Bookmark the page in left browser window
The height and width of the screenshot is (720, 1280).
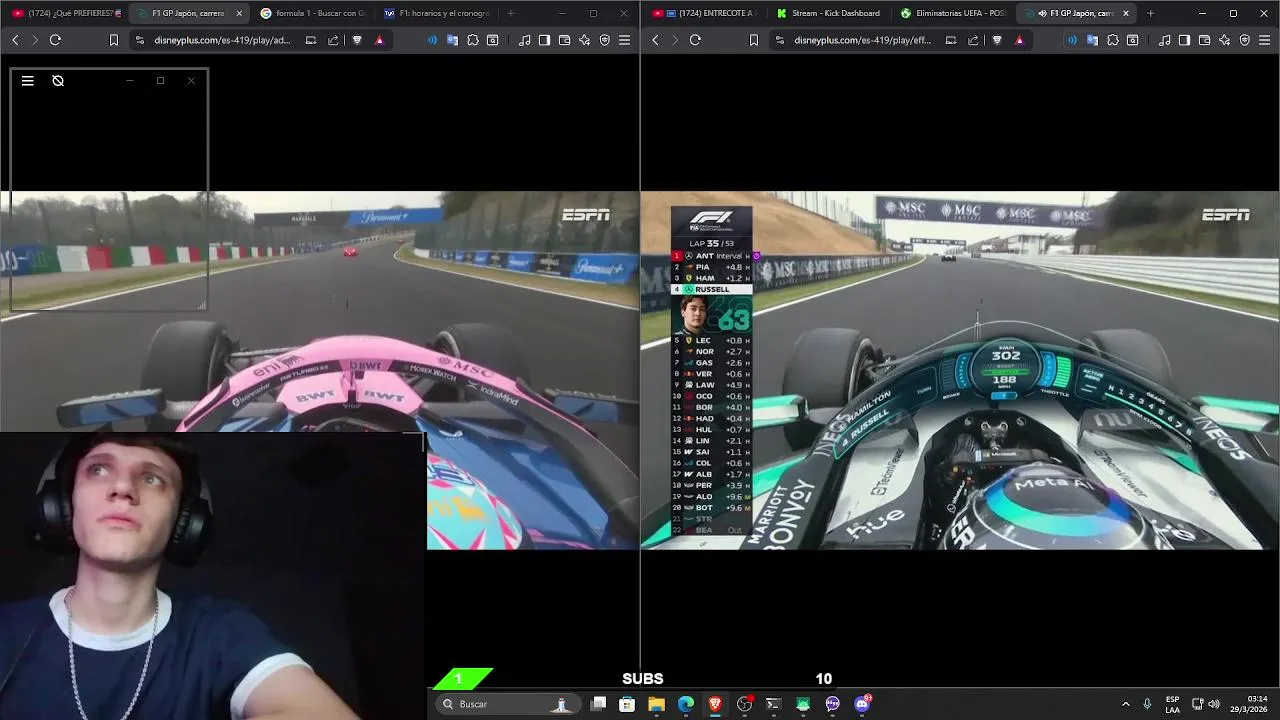tap(114, 40)
